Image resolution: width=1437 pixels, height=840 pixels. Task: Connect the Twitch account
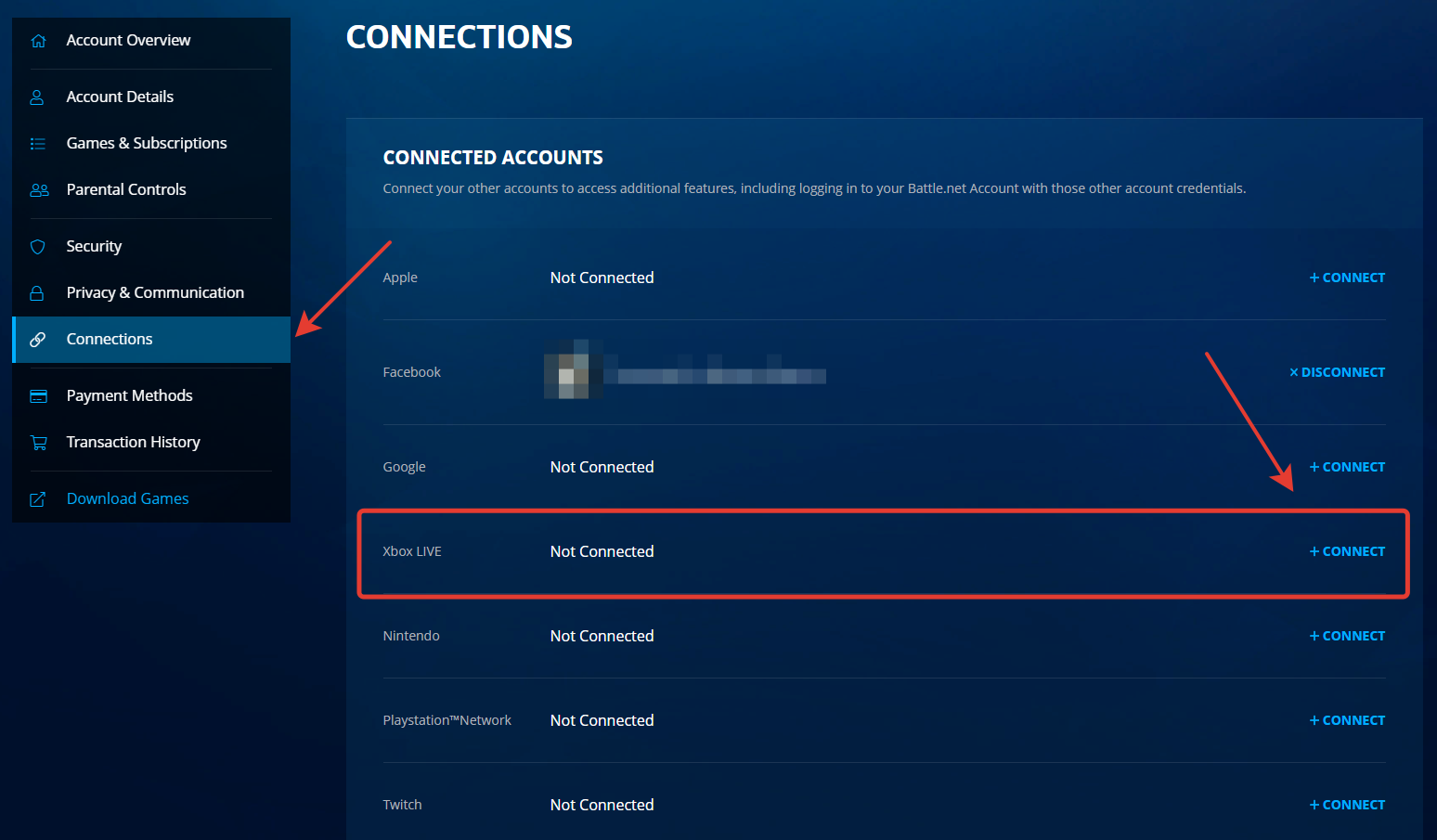[1347, 805]
